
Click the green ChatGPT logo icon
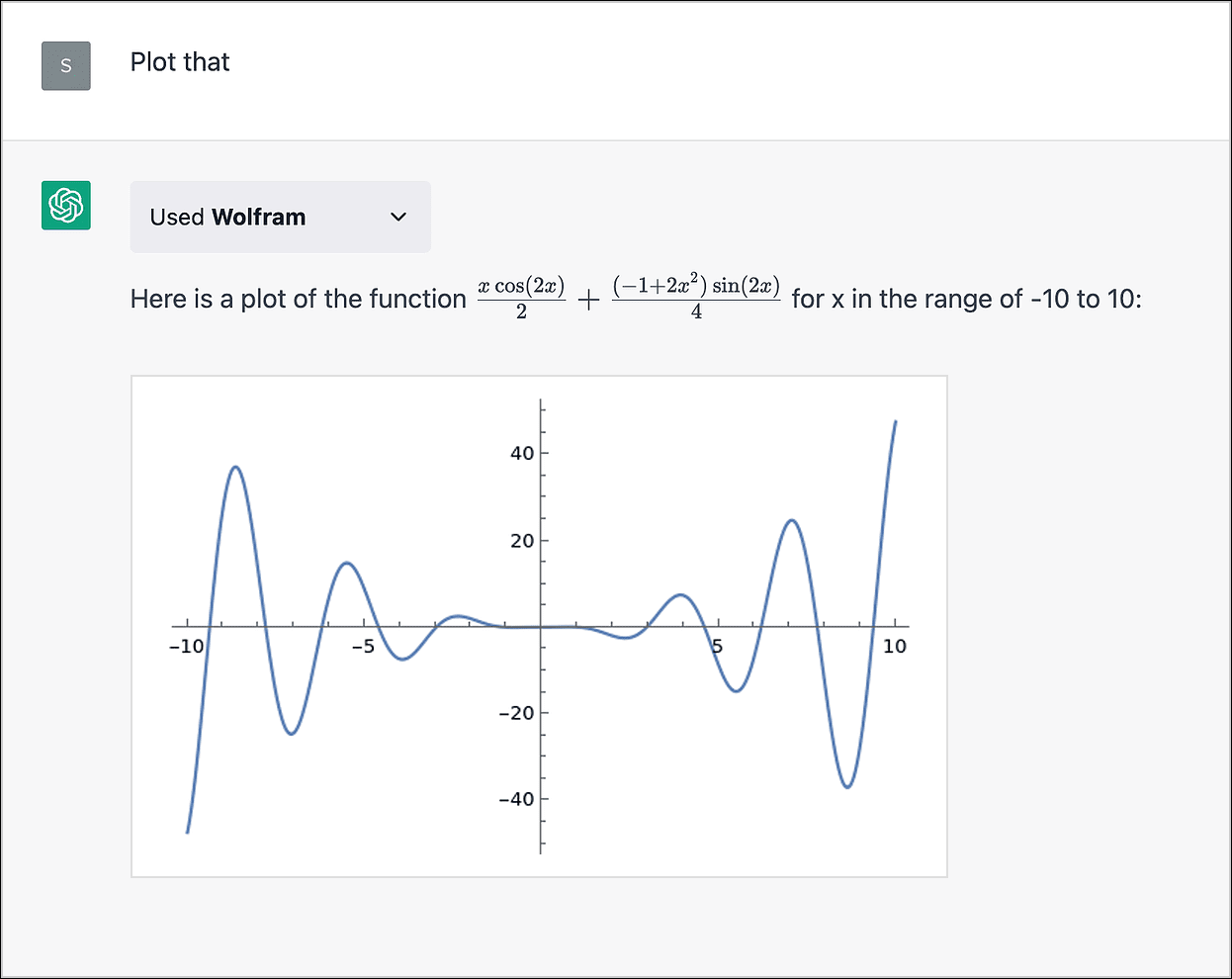coord(66,206)
